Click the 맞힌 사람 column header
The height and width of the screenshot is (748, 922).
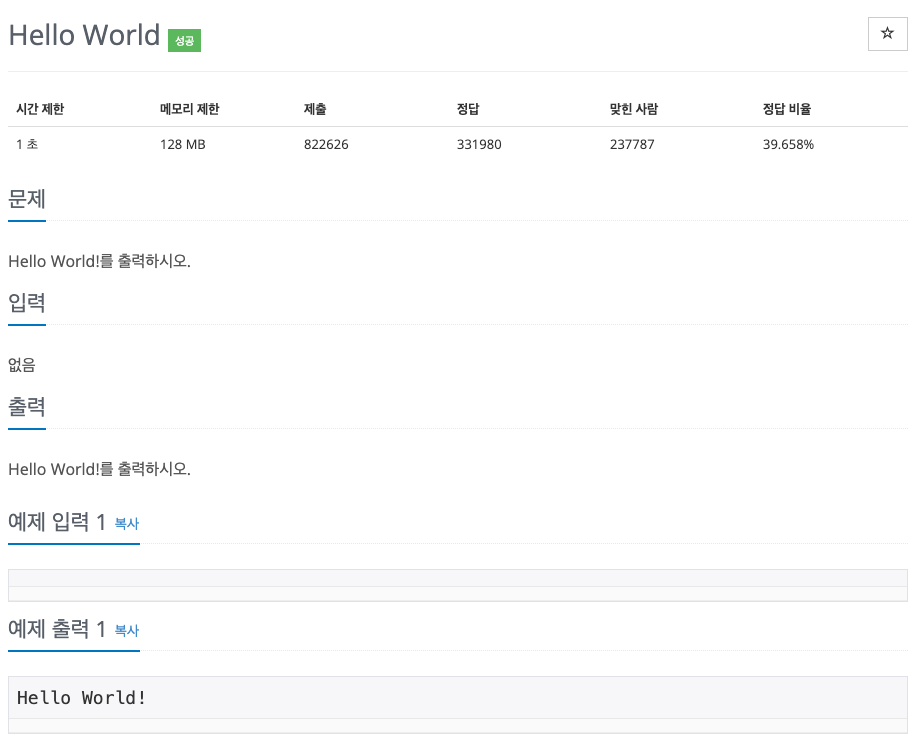point(634,109)
